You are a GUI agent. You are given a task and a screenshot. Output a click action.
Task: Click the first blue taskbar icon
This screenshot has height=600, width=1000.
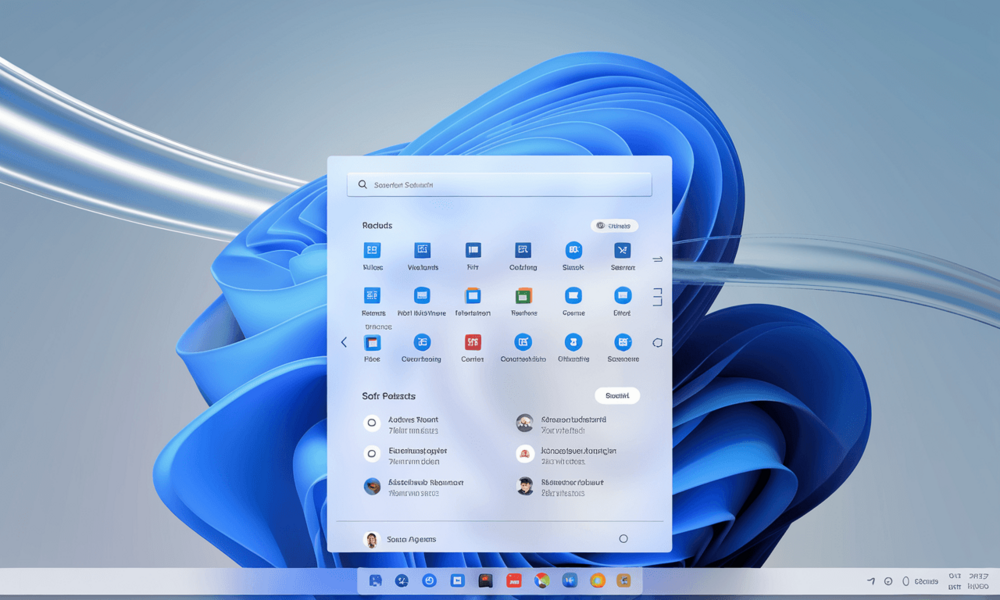pyautogui.click(x=376, y=580)
